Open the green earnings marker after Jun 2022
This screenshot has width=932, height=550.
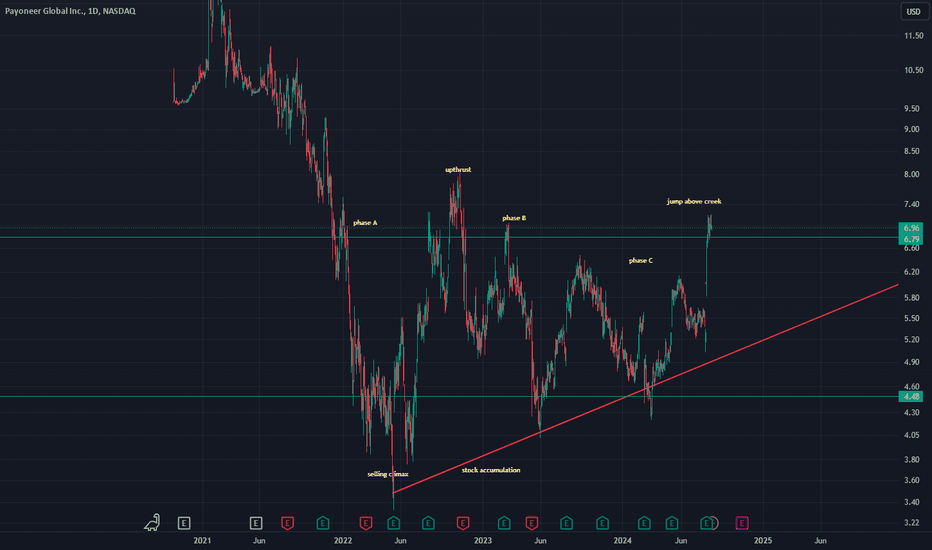pyautogui.click(x=428, y=523)
